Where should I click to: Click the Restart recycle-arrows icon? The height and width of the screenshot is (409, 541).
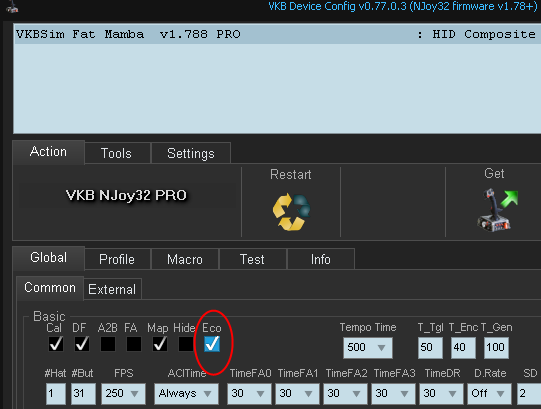(x=291, y=212)
